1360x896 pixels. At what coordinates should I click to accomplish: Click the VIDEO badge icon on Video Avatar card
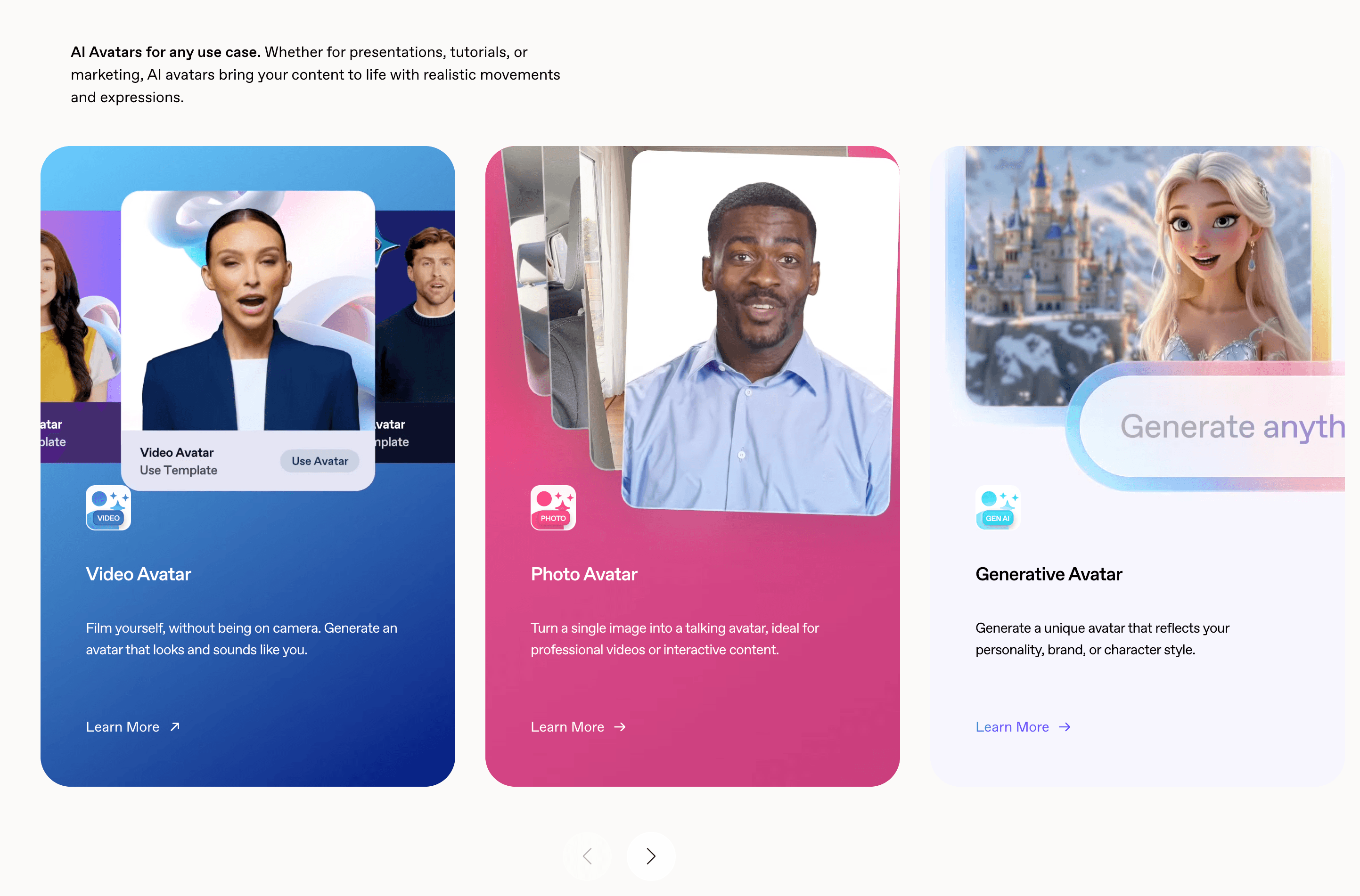[x=108, y=507]
